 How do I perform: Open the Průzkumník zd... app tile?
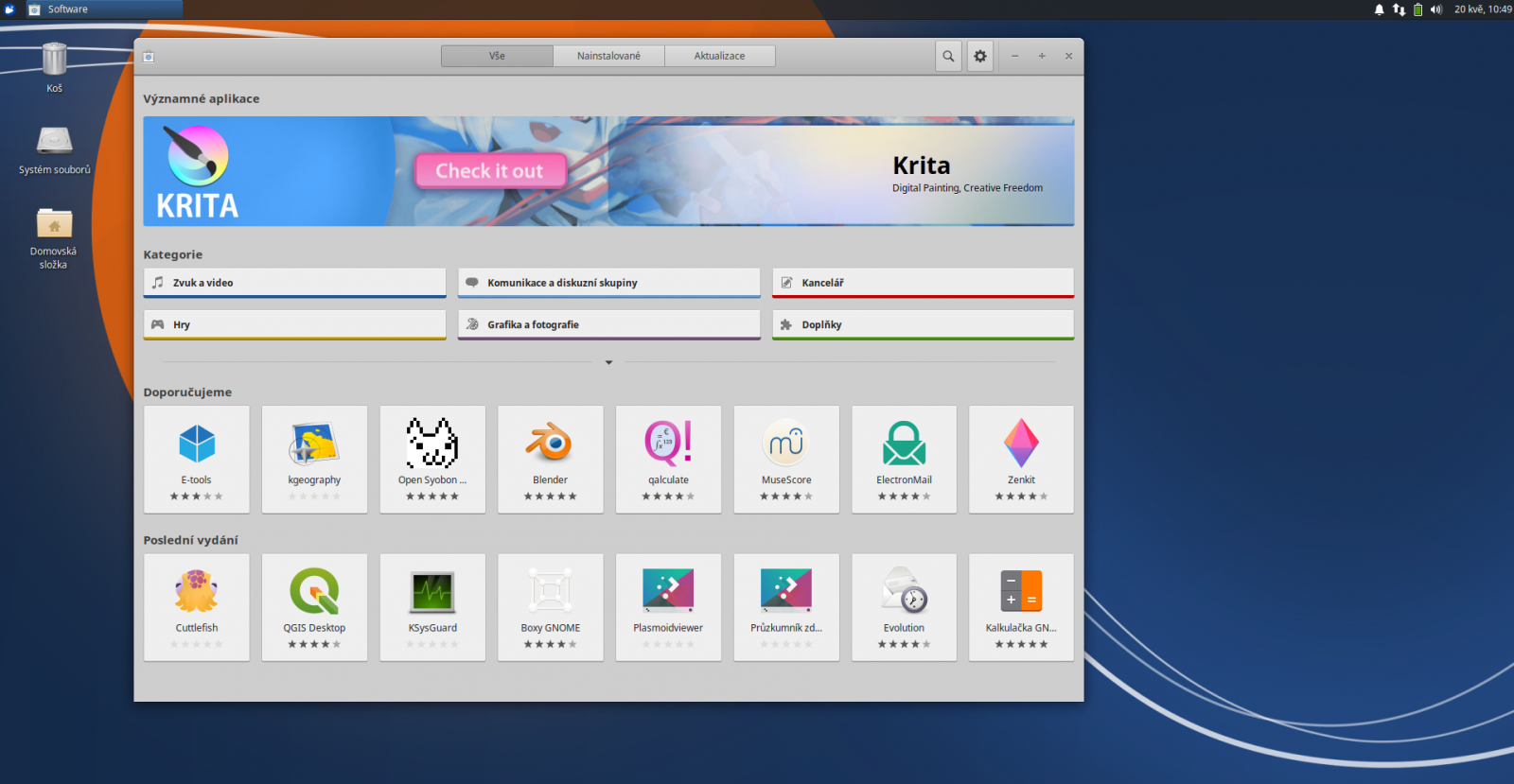pos(786,607)
